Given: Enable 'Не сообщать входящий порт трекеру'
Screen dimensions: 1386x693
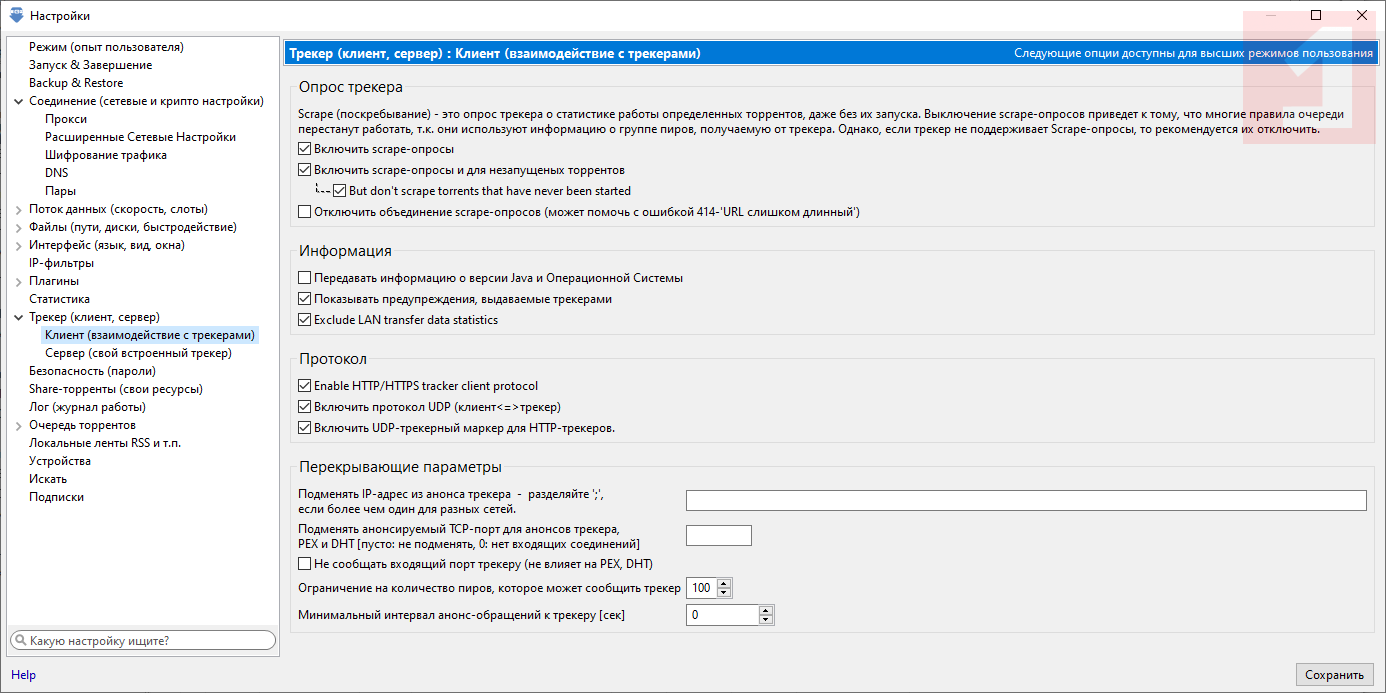Looking at the screenshot, I should pos(305,564).
